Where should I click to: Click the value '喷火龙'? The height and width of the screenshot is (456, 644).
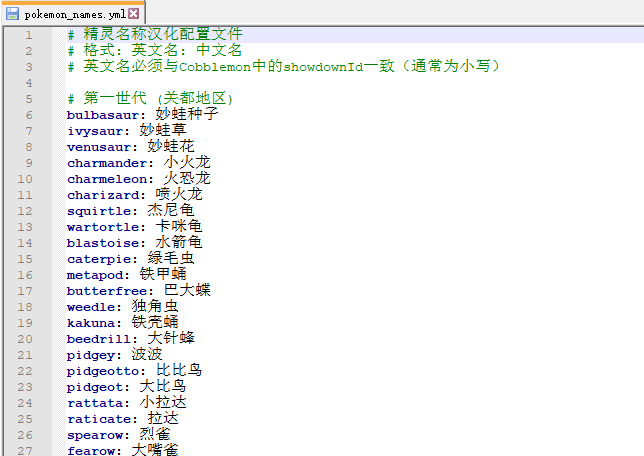pyautogui.click(x=179, y=194)
